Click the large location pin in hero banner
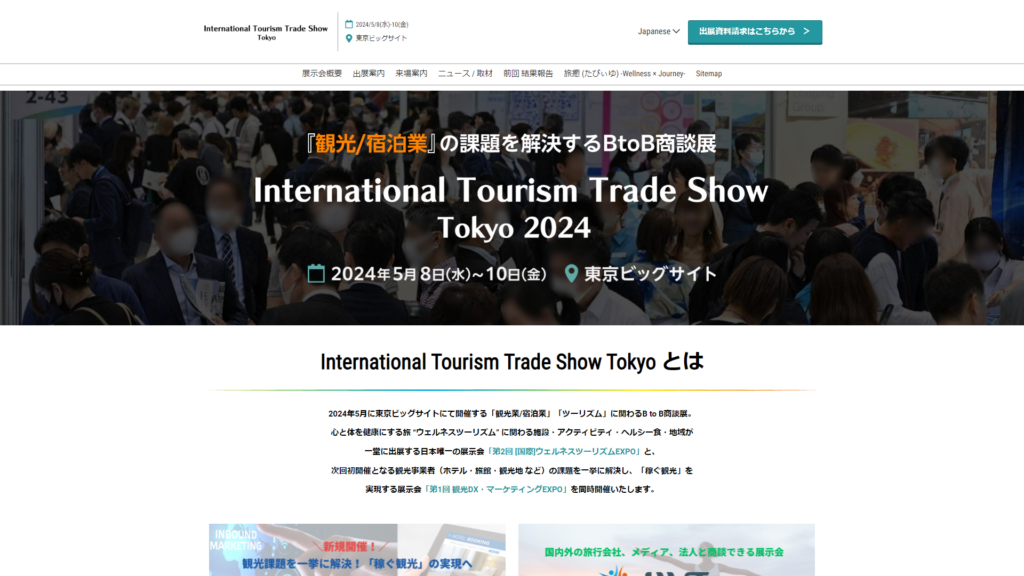Screen dimensions: 1024x576 pos(571,274)
